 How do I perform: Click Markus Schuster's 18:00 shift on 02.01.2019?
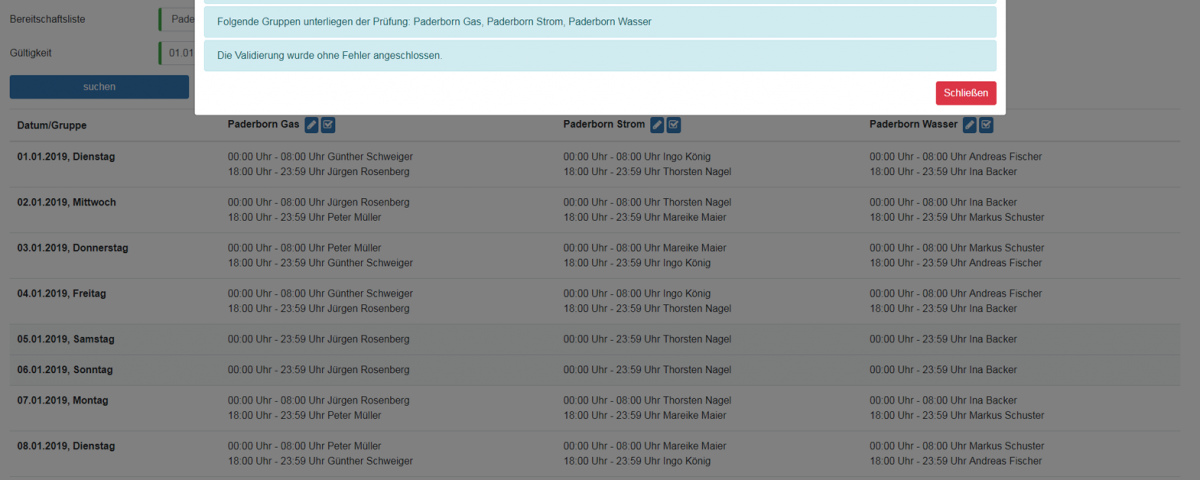[956, 217]
